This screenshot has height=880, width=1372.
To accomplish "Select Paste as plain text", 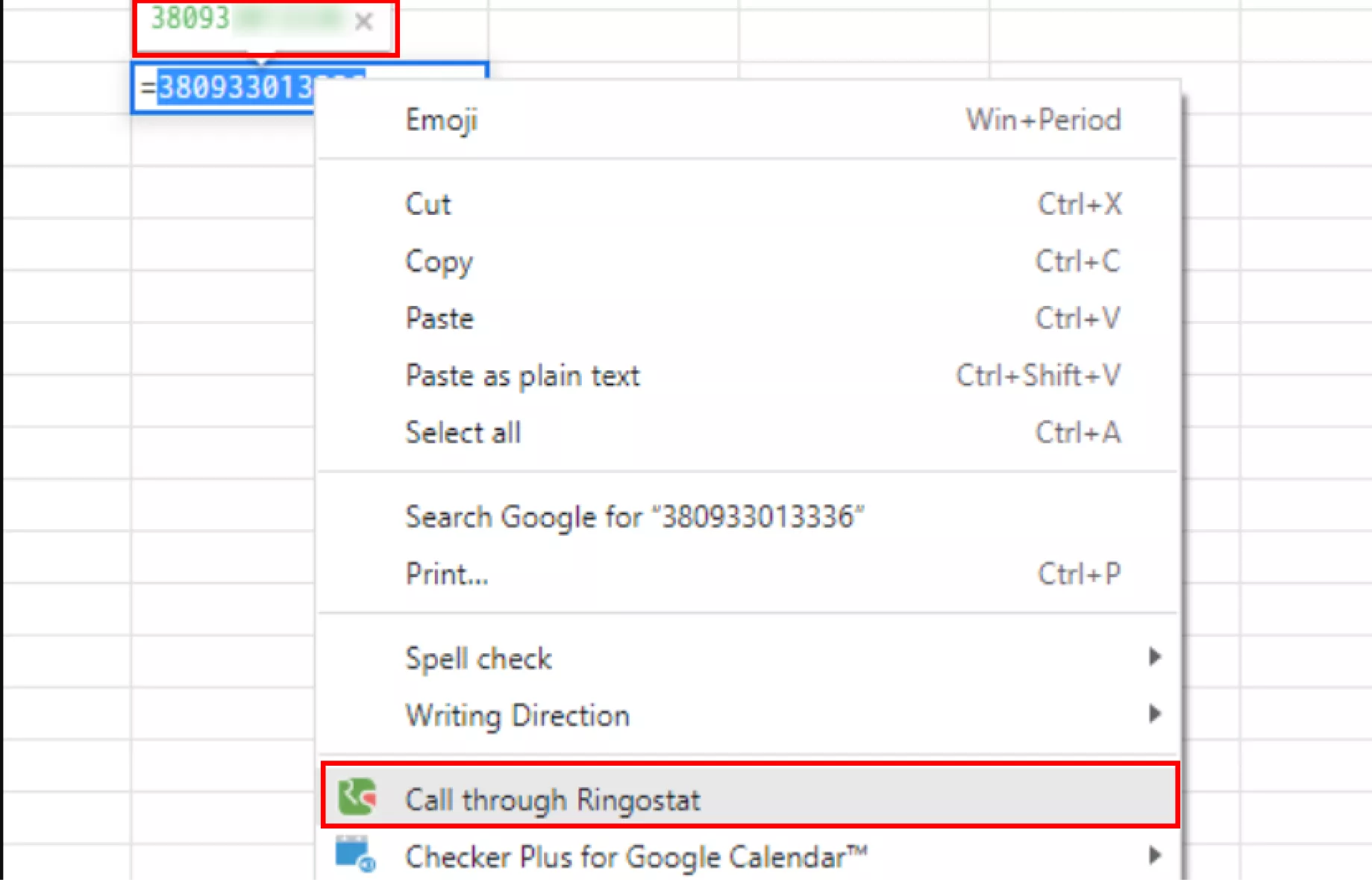I will coord(748,375).
